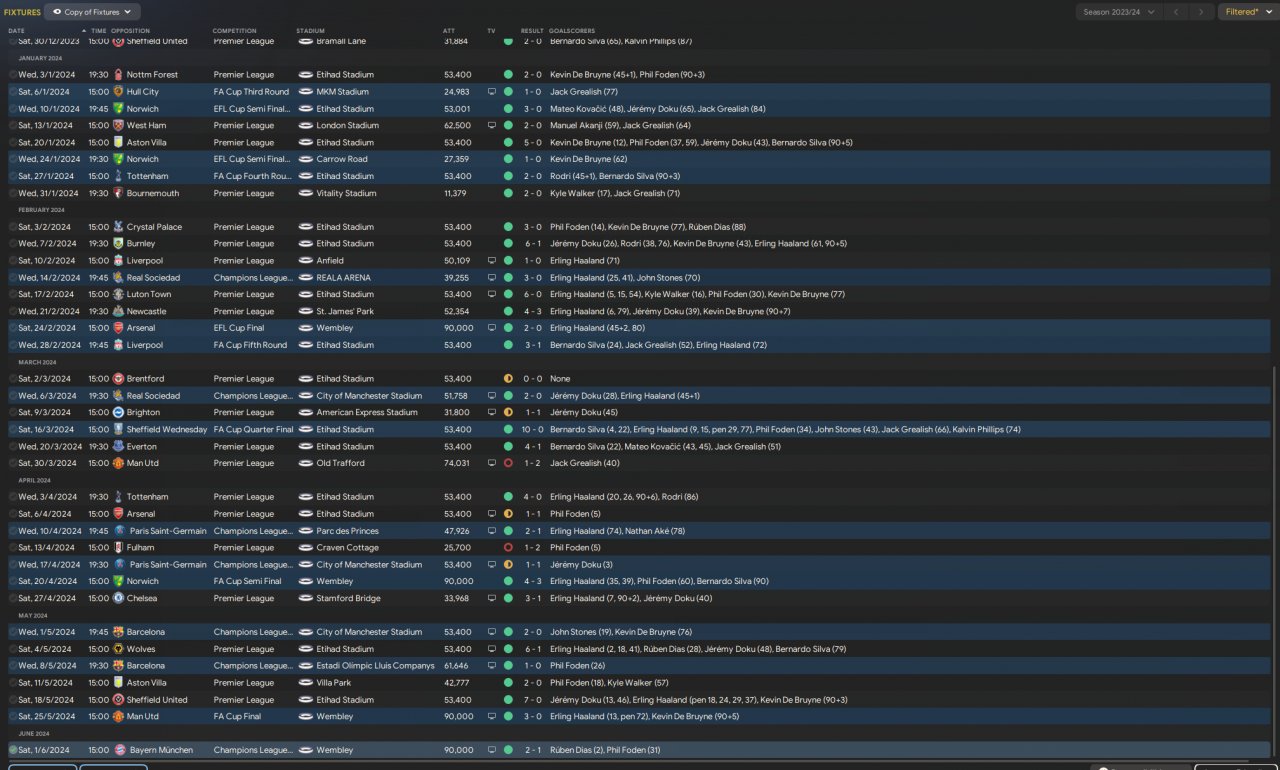Viewport: 1280px width, 770px height.
Task: Click the Burnley club badge
Action: click(x=119, y=244)
